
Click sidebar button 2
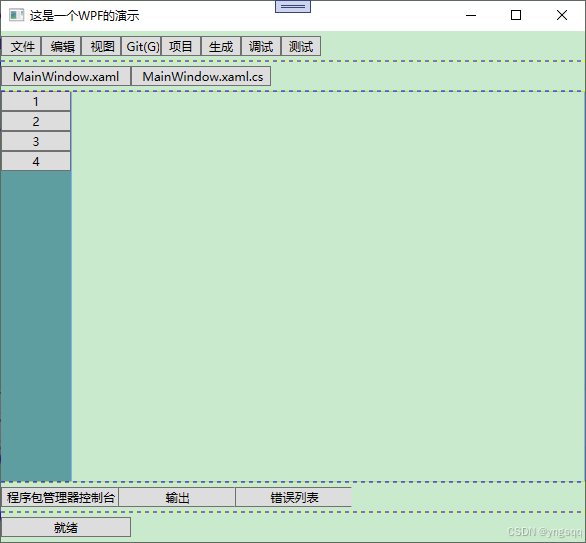36,121
